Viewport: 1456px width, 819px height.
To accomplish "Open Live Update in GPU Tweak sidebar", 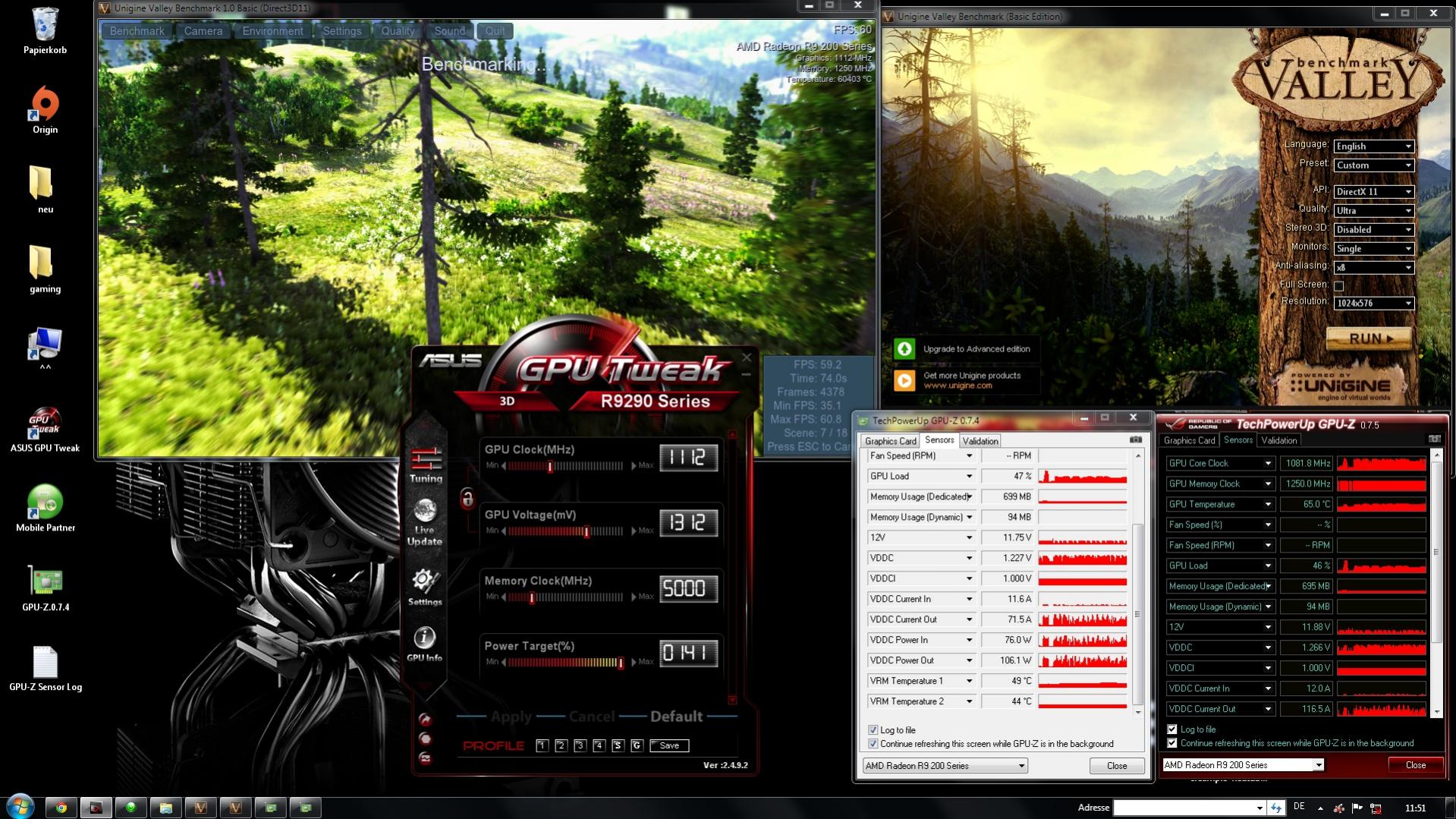I will pyautogui.click(x=425, y=522).
